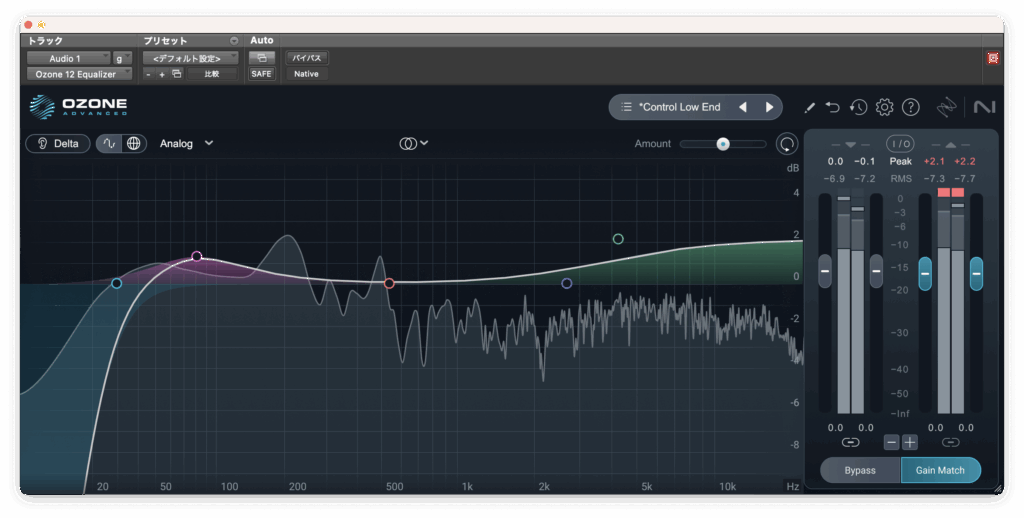Open the Audio 1 track selector
This screenshot has height=518, width=1024.
(66, 58)
